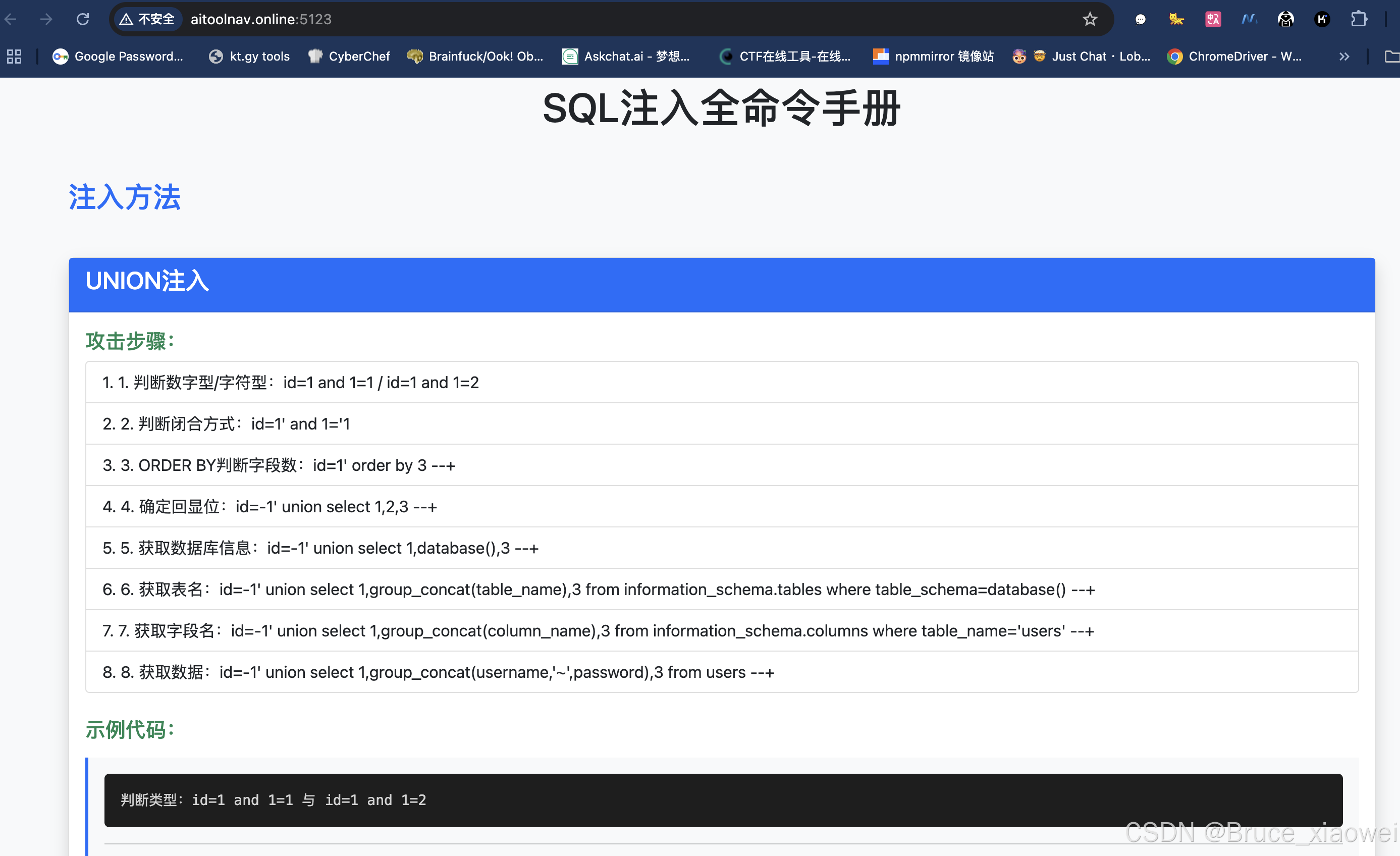The width and height of the screenshot is (1400, 856).
Task: Click the chat bubble extension icon
Action: [1140, 19]
